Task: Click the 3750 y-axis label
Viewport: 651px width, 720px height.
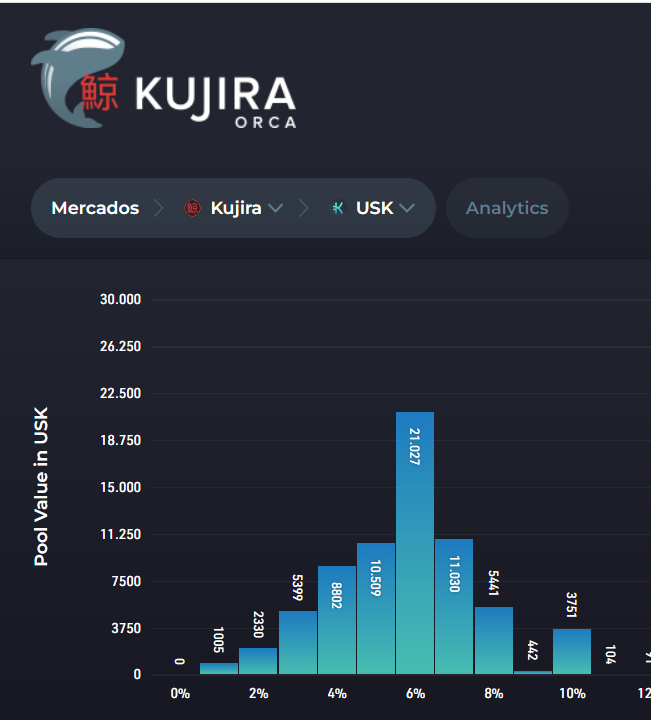Action: point(126,628)
